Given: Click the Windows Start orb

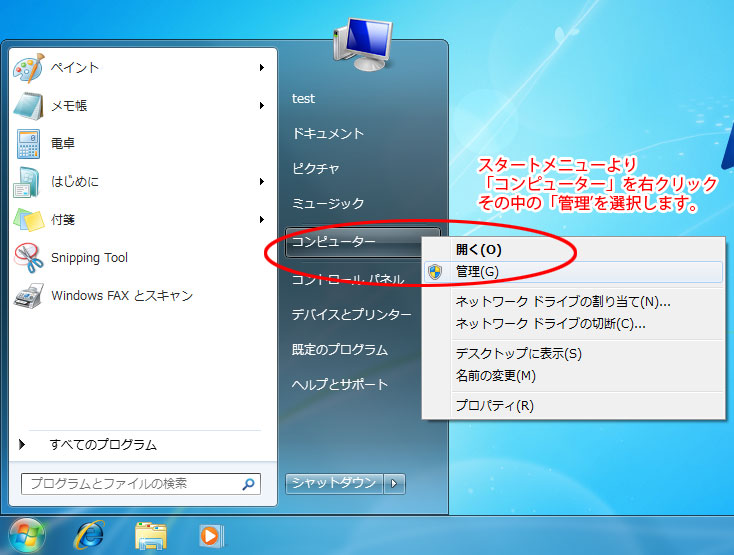Looking at the screenshot, I should click(x=26, y=536).
